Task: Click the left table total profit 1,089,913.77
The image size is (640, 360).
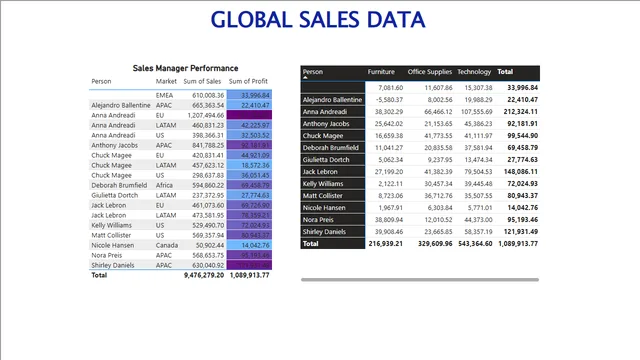Action: pyautogui.click(x=249, y=276)
